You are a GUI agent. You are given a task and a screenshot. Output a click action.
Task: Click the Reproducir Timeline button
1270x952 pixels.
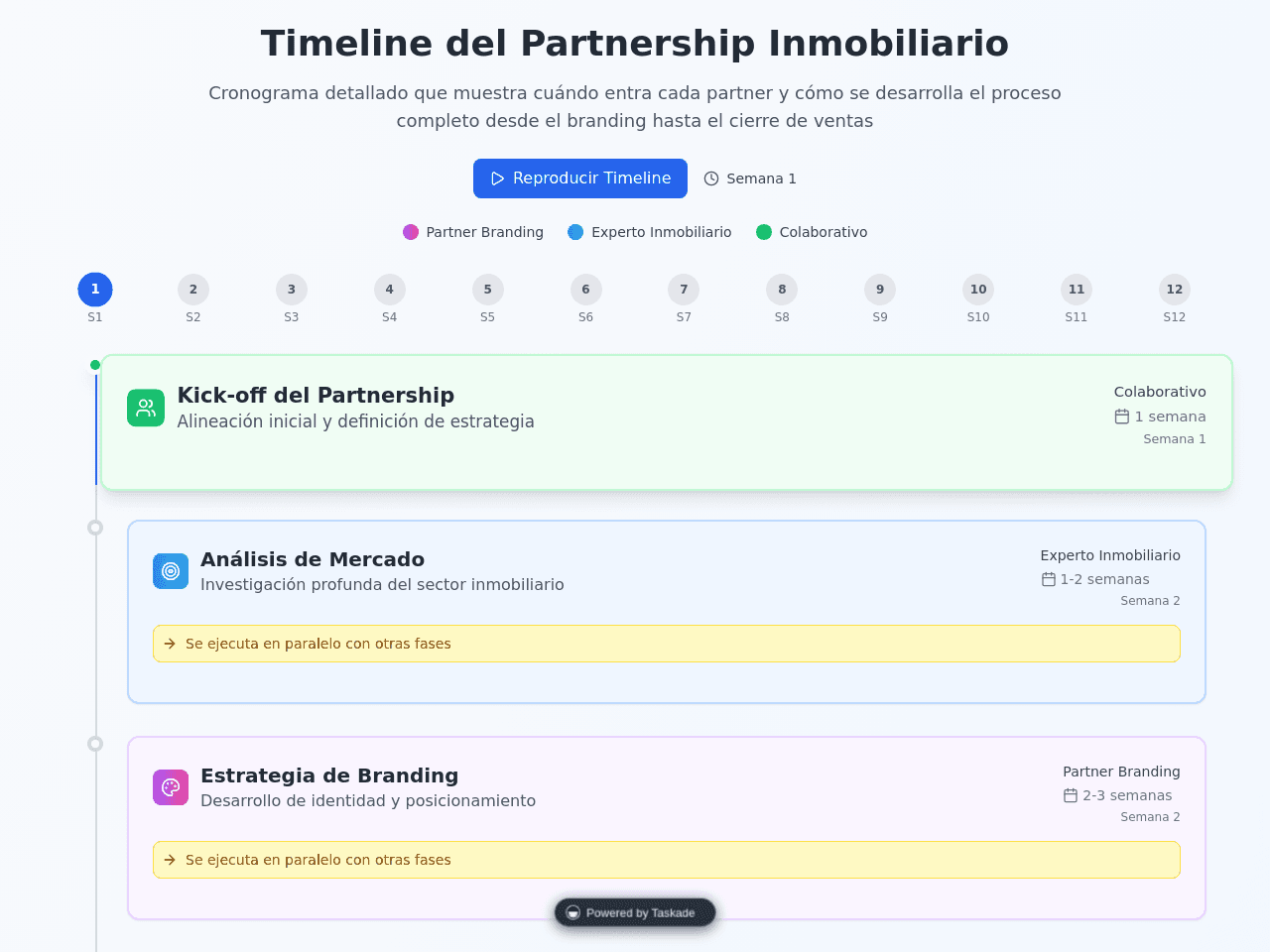tap(580, 178)
